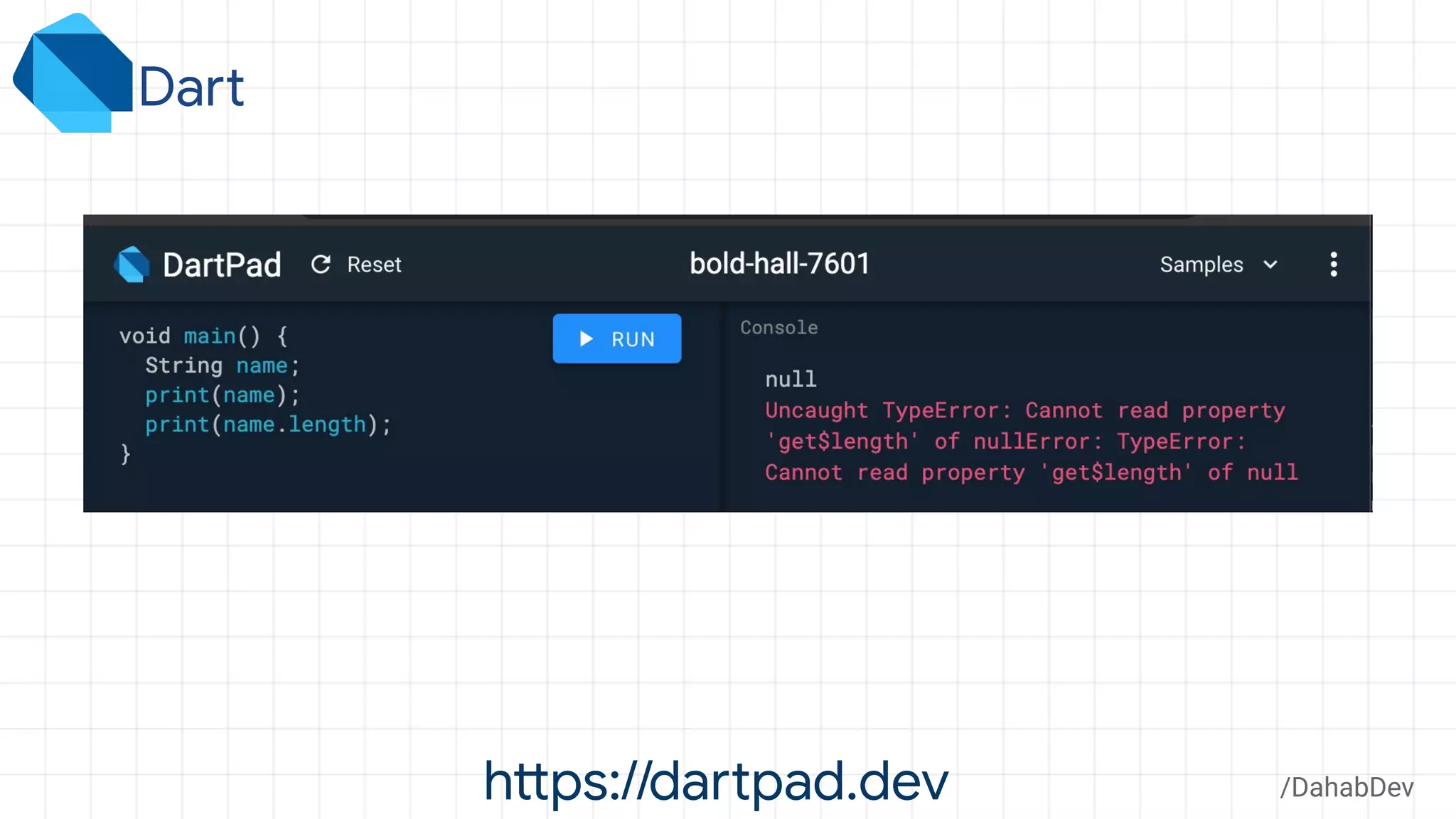The height and width of the screenshot is (819, 1456).
Task: Open the Samples menu label
Action: 1201,264
